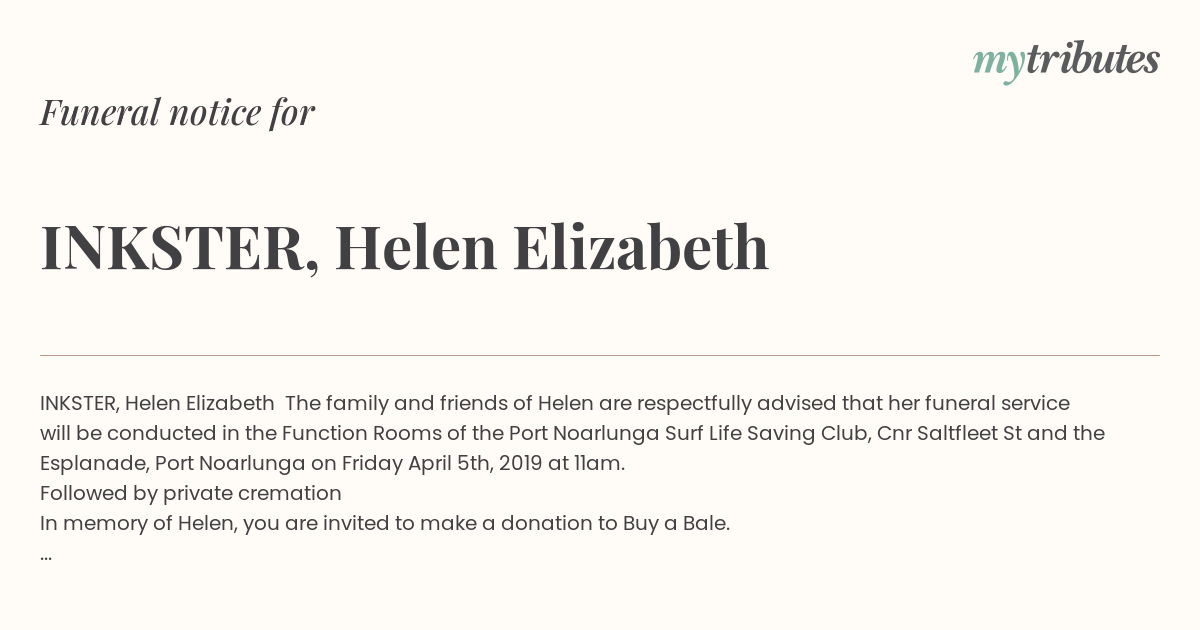Click the 'my' part of the logo
Viewport: 1200px width, 630px height.
click(998, 64)
